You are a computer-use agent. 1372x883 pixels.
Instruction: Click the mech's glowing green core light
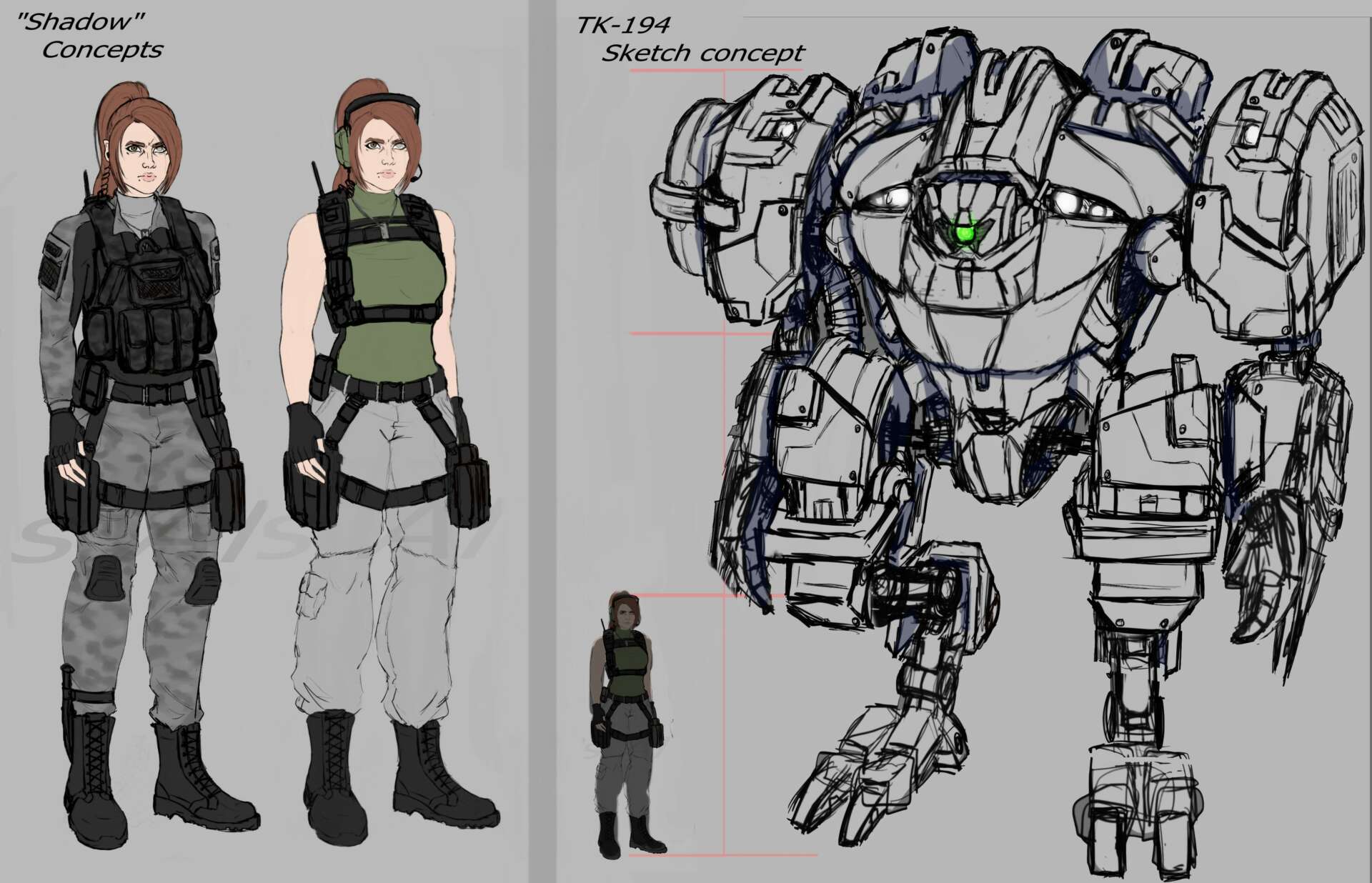click(x=965, y=233)
